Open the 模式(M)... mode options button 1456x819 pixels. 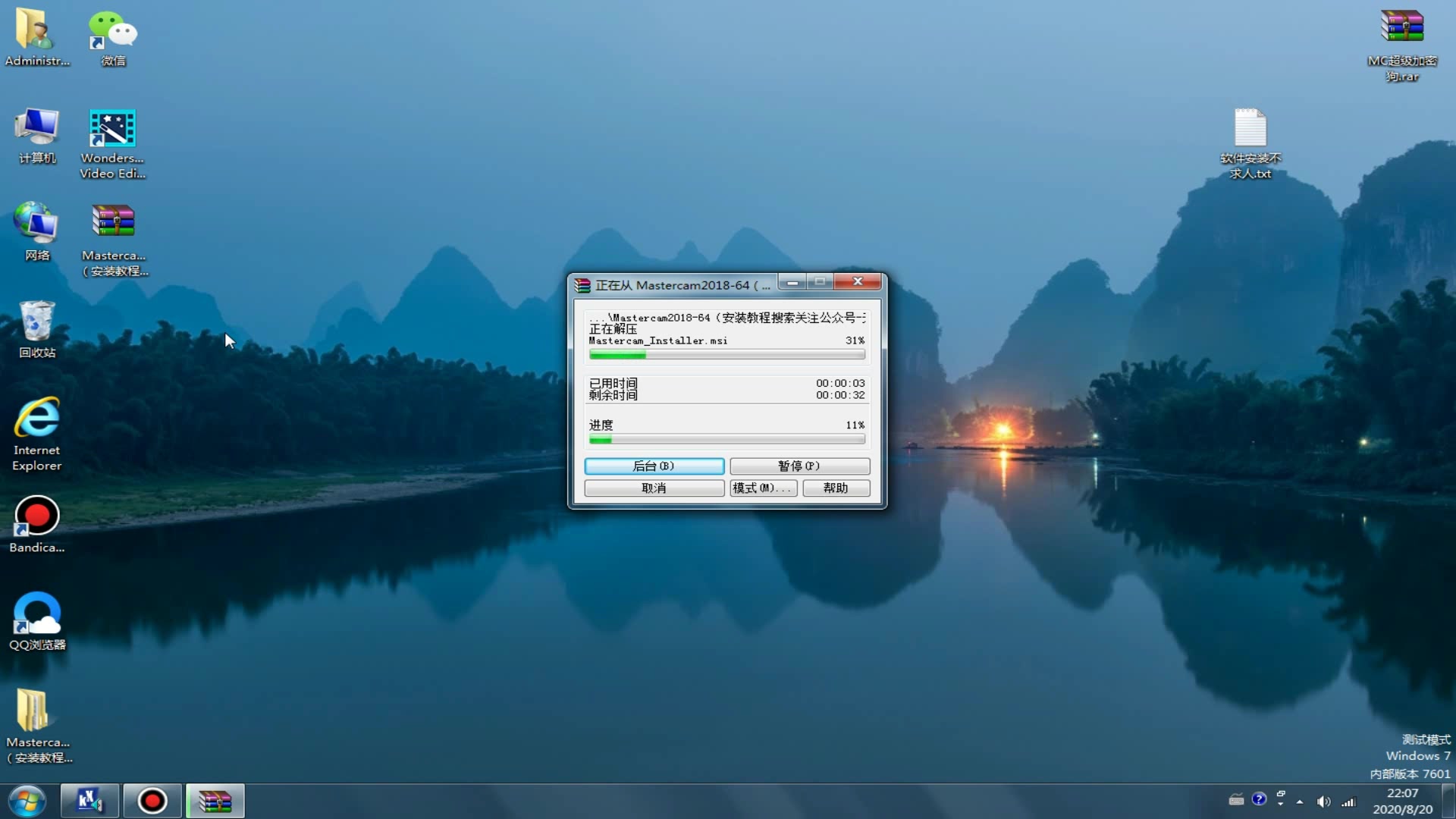tap(763, 488)
